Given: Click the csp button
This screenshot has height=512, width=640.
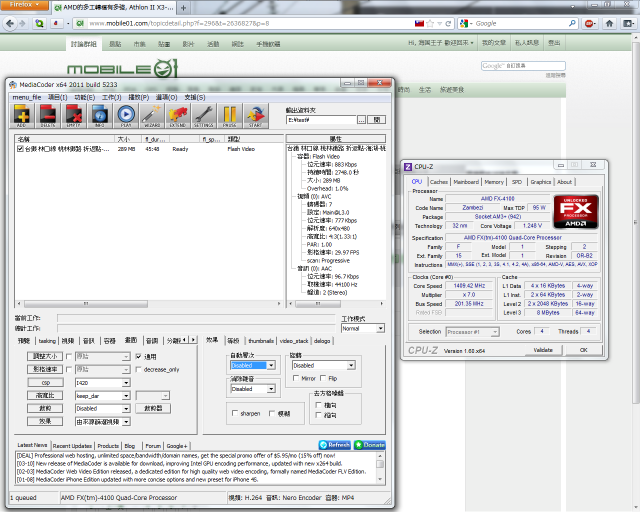Looking at the screenshot, I should (x=46, y=383).
